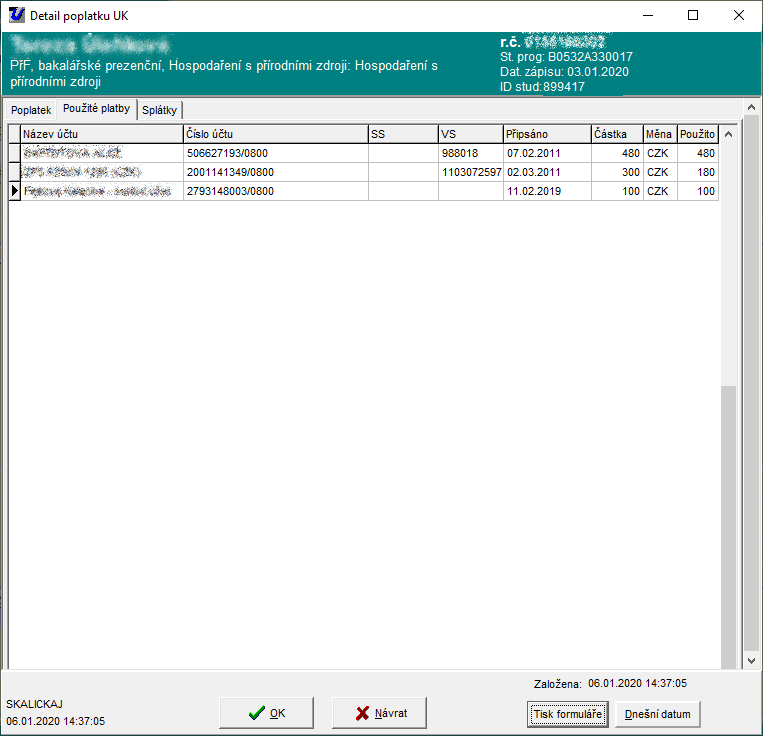Click the VS cell 1103072597
The image size is (763, 736).
tap(470, 172)
